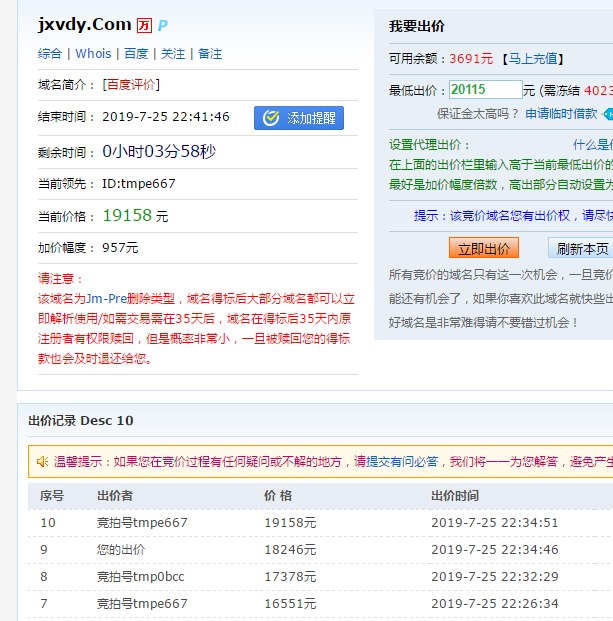The width and height of the screenshot is (613, 621).
Task: Click the 备注 link
Action: point(210,54)
